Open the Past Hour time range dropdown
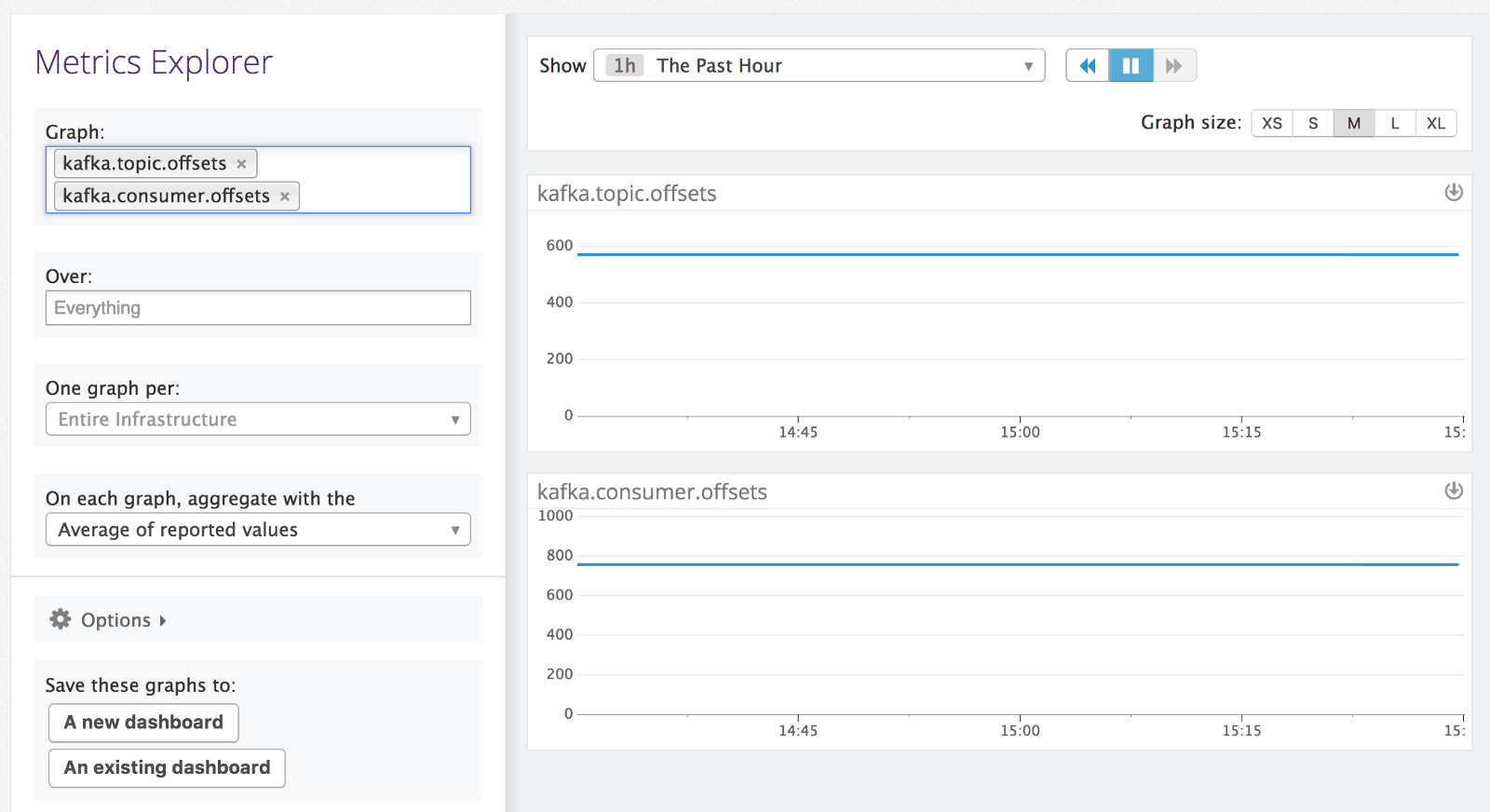This screenshot has width=1490, height=812. pos(819,66)
